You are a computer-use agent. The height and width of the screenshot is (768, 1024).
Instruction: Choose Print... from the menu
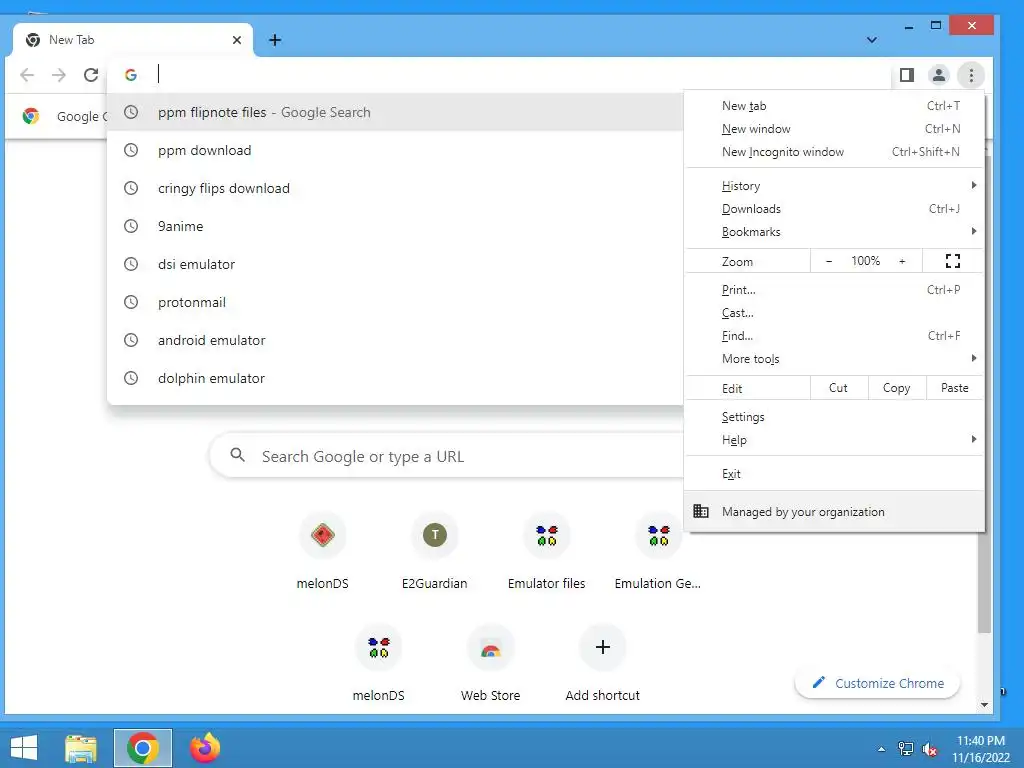pyautogui.click(x=835, y=290)
